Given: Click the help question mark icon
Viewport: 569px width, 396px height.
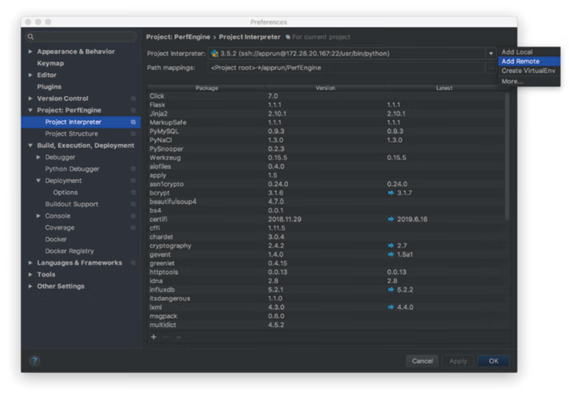Looking at the screenshot, I should coord(34,361).
